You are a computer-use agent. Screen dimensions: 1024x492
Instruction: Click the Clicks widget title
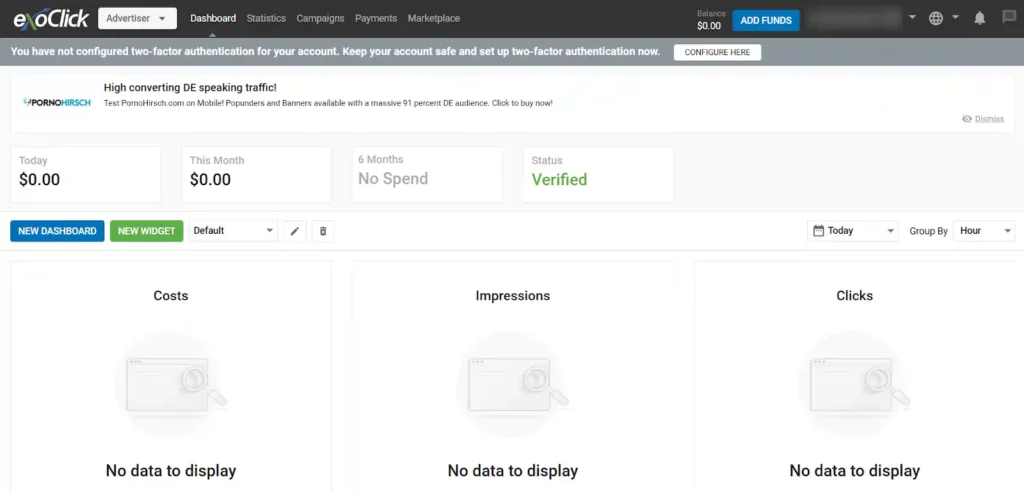click(x=854, y=295)
